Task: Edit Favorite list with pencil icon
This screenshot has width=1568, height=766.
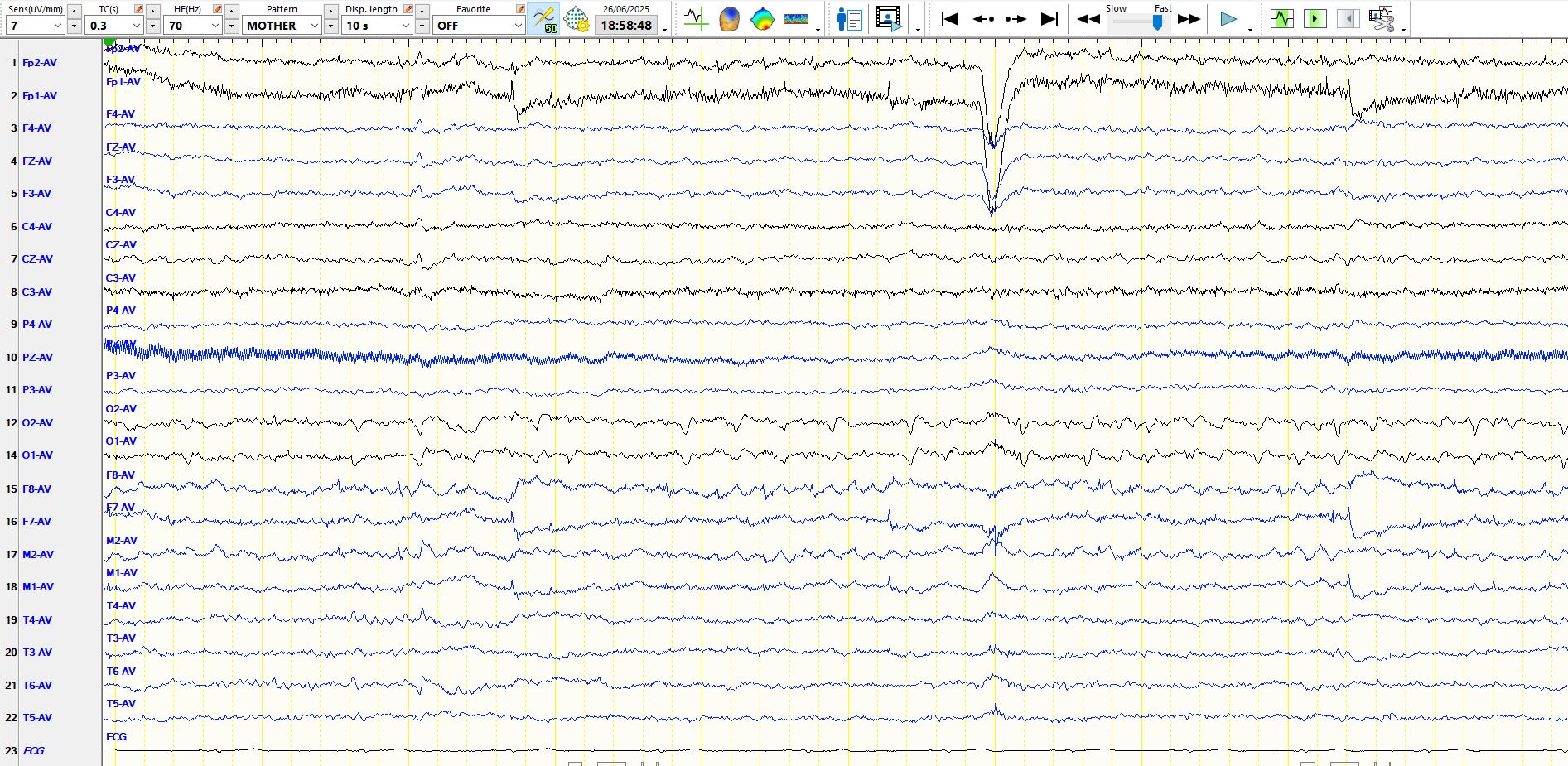Action: point(520,9)
